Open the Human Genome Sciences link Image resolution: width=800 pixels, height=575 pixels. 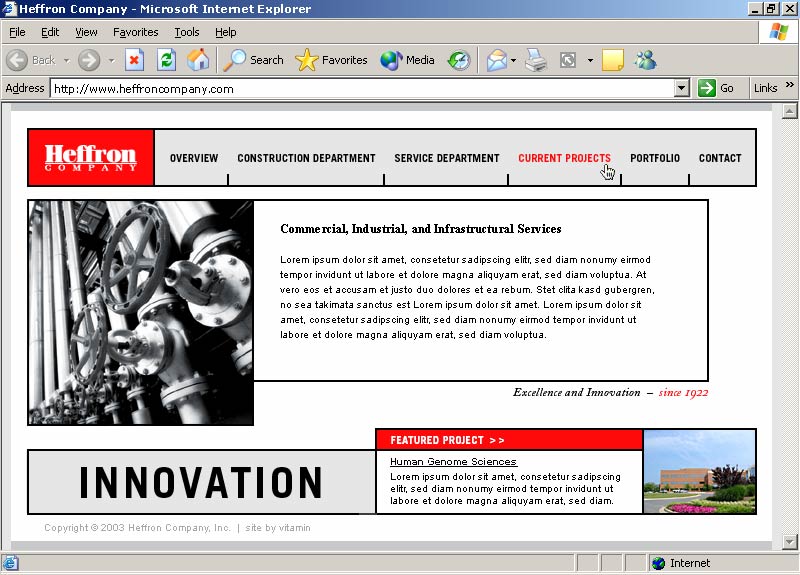point(453,462)
